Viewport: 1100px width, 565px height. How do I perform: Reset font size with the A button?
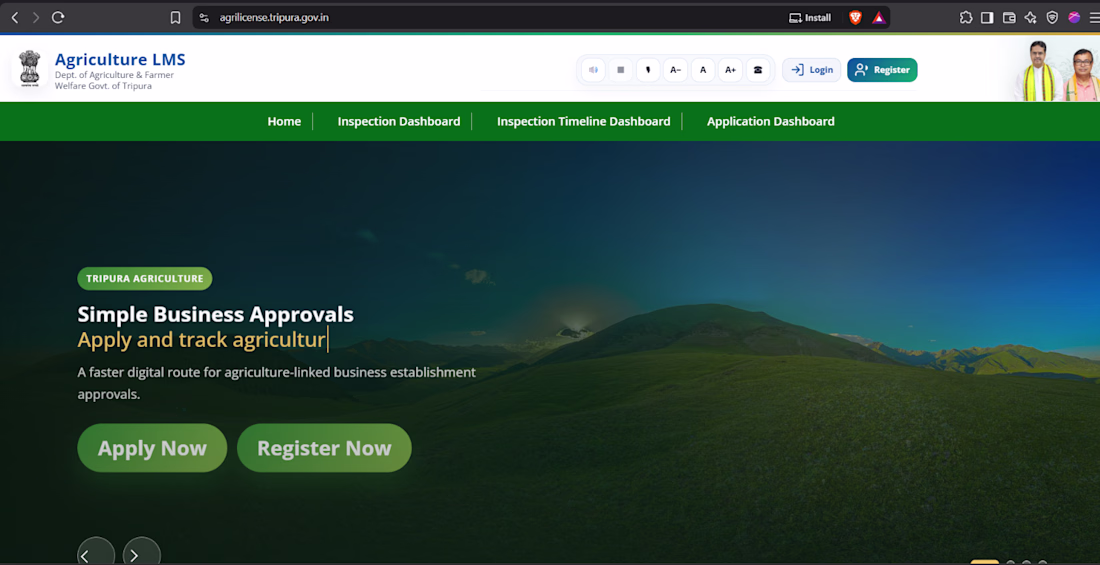coord(703,69)
